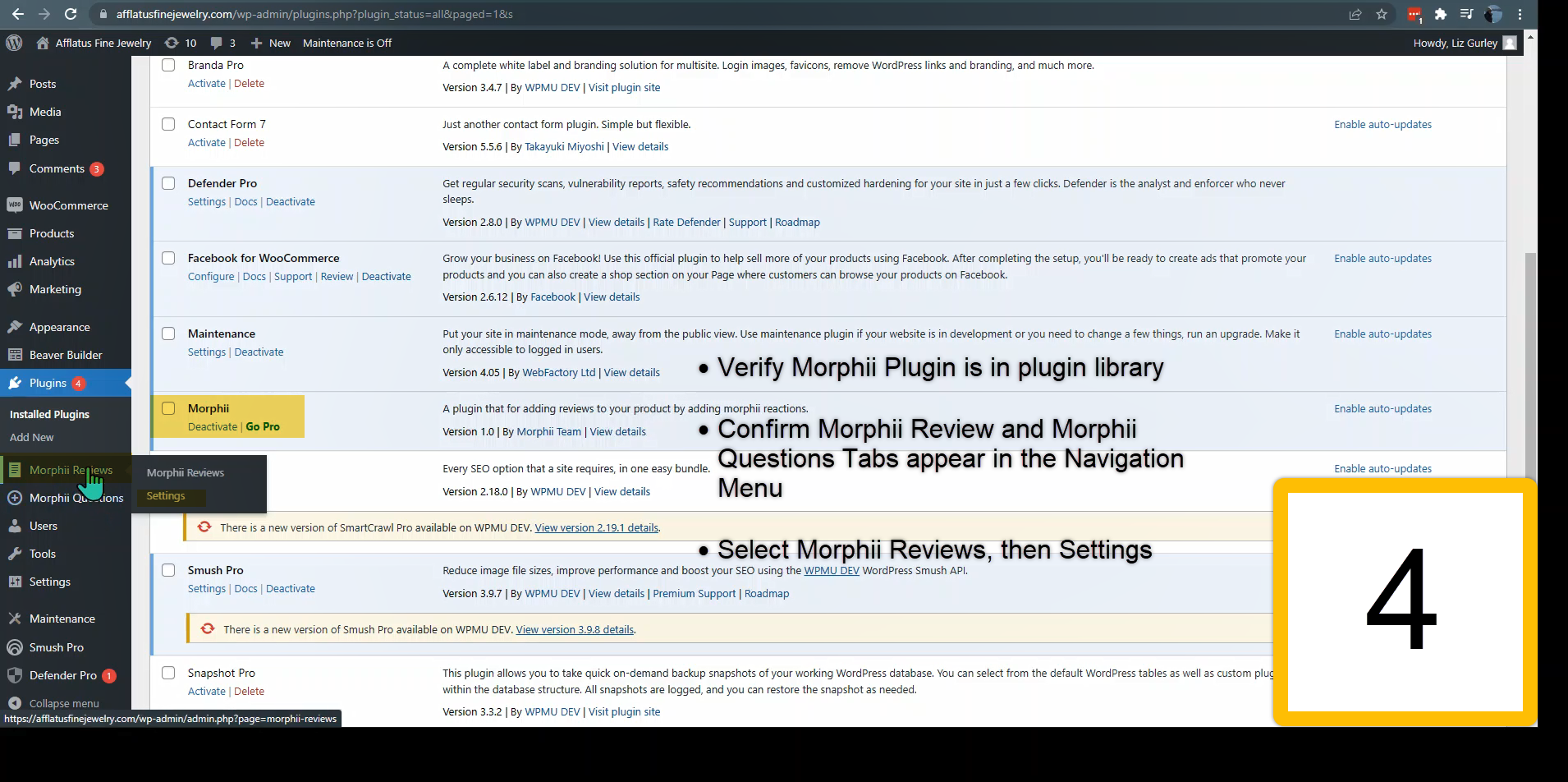View Smush version 3.9.8 details
This screenshot has height=782, width=1568.
575,630
